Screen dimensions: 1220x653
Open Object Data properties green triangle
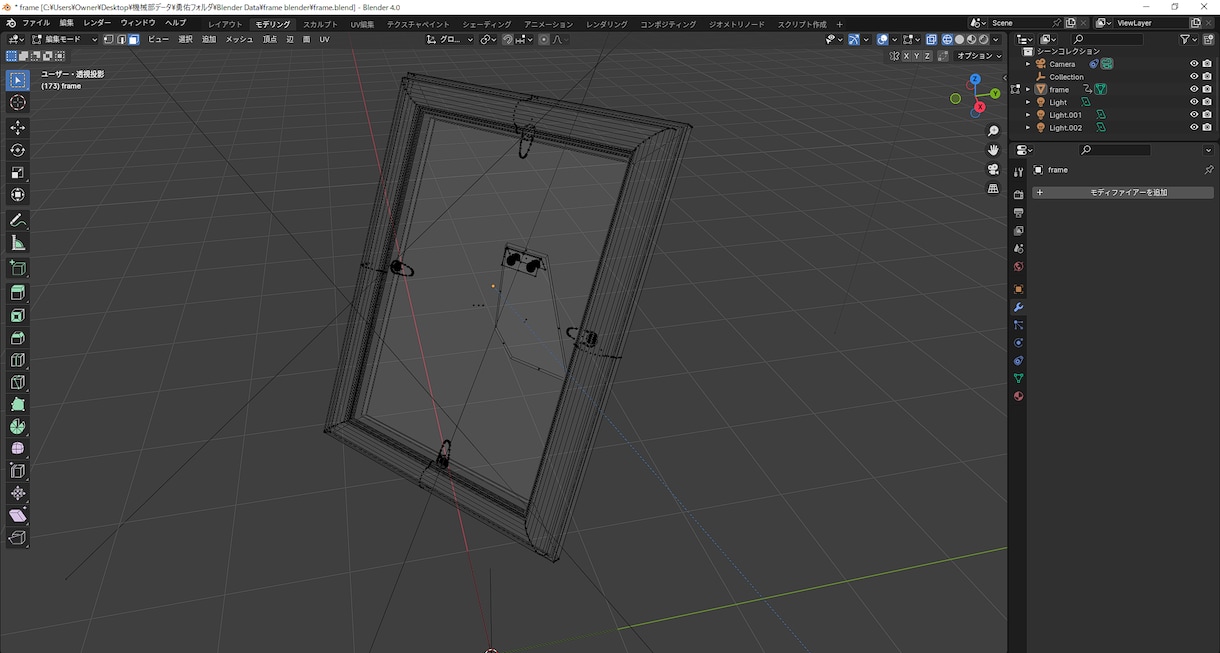(1018, 378)
